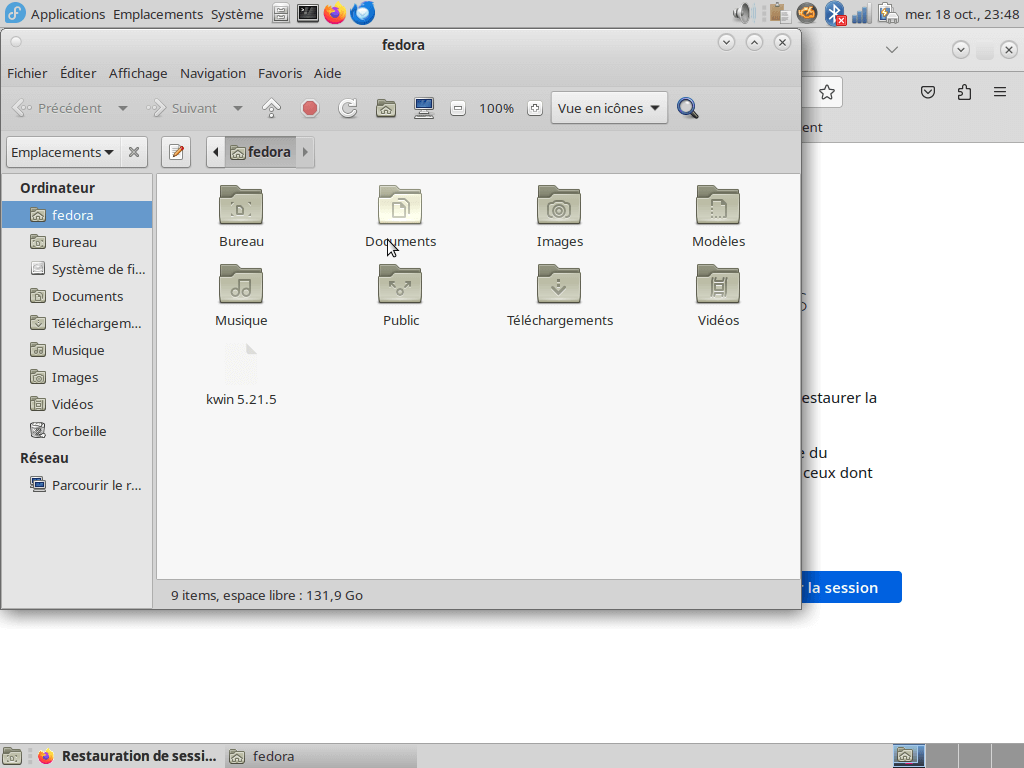Image resolution: width=1024 pixels, height=768 pixels.
Task: Open the Système panel menu
Action: pyautogui.click(x=237, y=14)
